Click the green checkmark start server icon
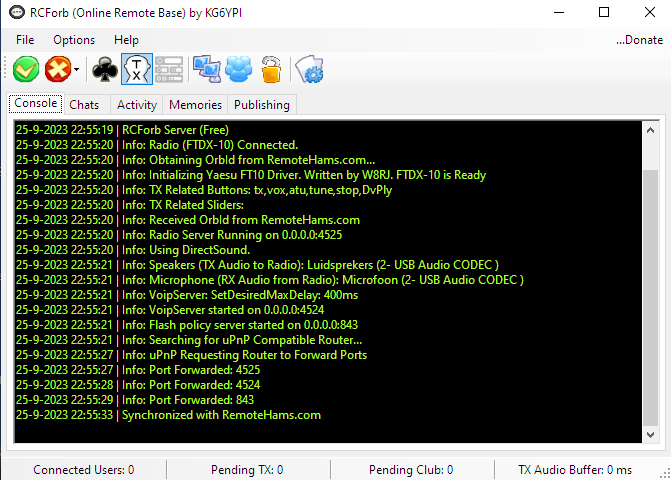This screenshot has height=480, width=671. pyautogui.click(x=26, y=69)
